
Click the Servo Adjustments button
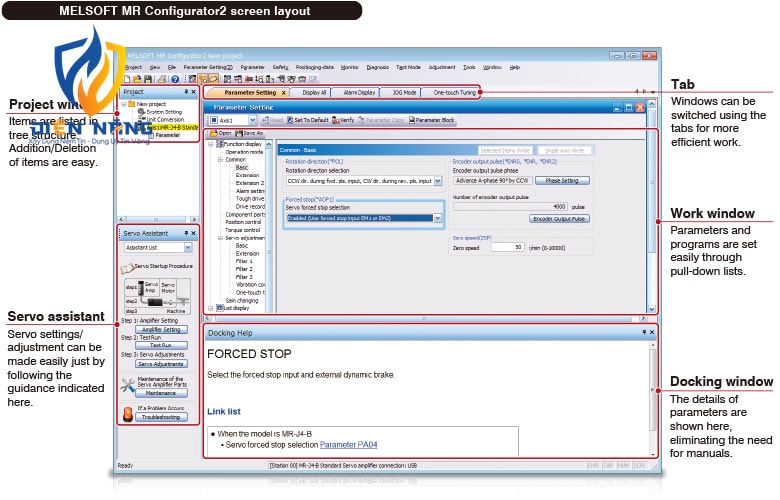click(x=161, y=364)
